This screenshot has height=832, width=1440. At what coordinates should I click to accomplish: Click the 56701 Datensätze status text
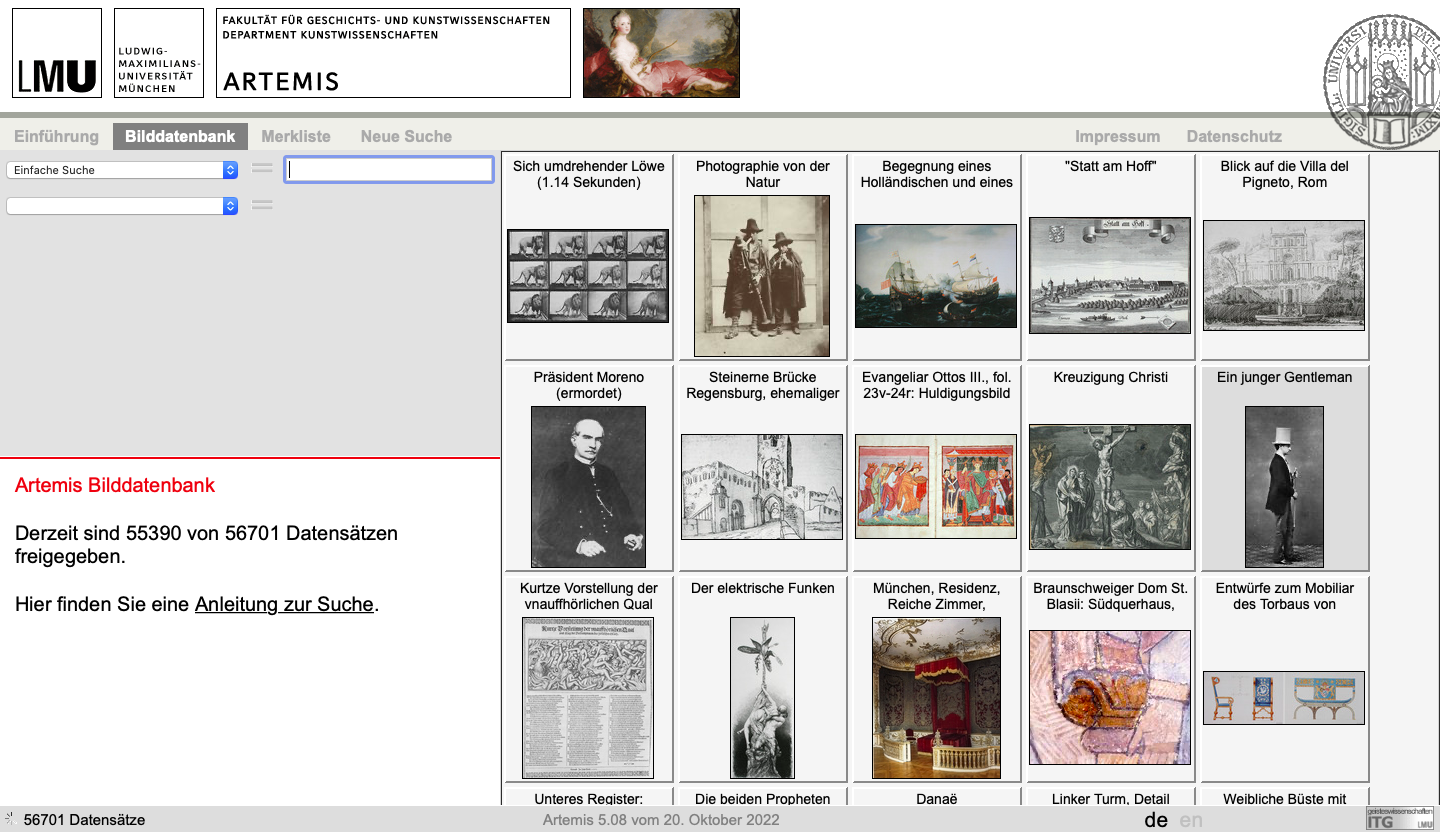(x=84, y=820)
